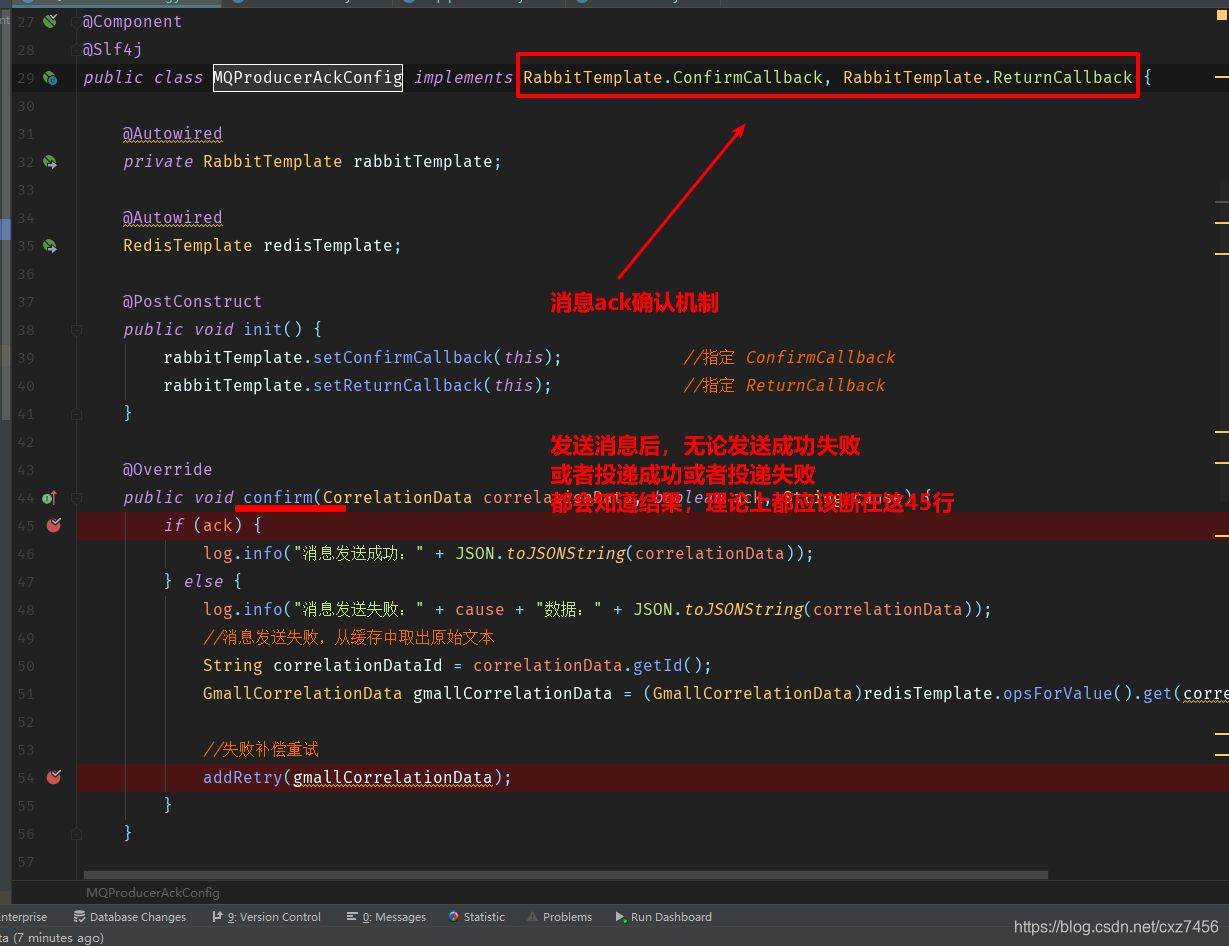Click the init method name on line 38
Image resolution: width=1229 pixels, height=946 pixels.
(x=263, y=329)
